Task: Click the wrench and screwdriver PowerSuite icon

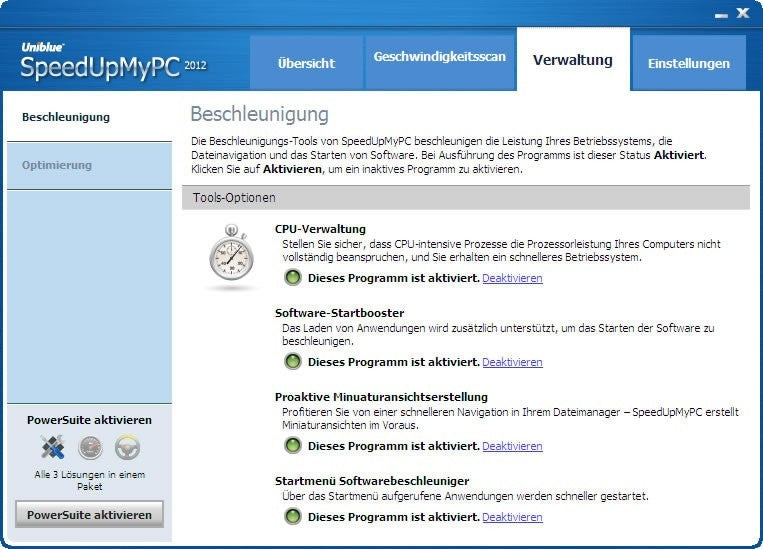Action: click(x=53, y=447)
